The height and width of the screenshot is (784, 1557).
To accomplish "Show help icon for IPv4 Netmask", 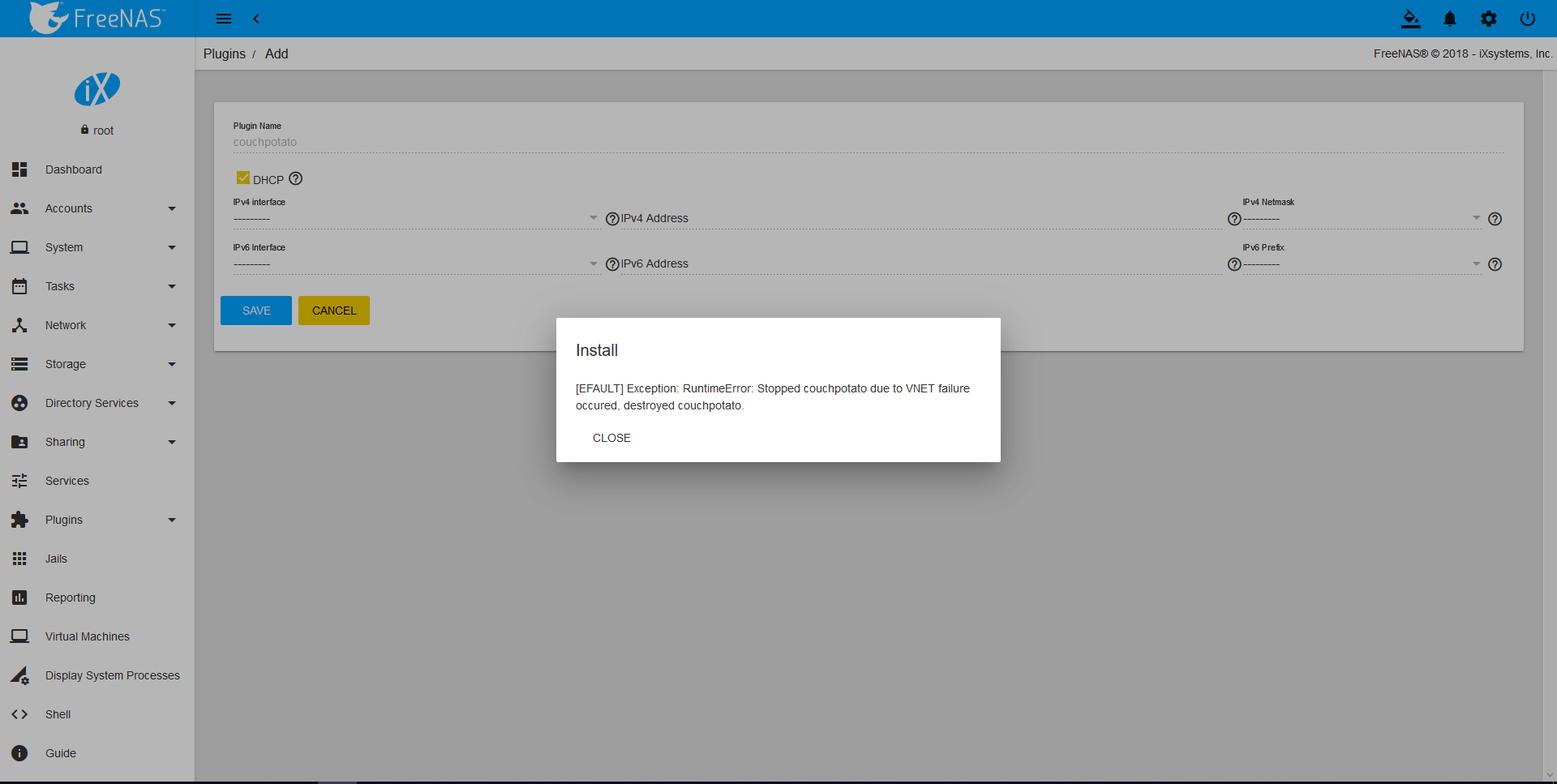I will click(x=1495, y=219).
